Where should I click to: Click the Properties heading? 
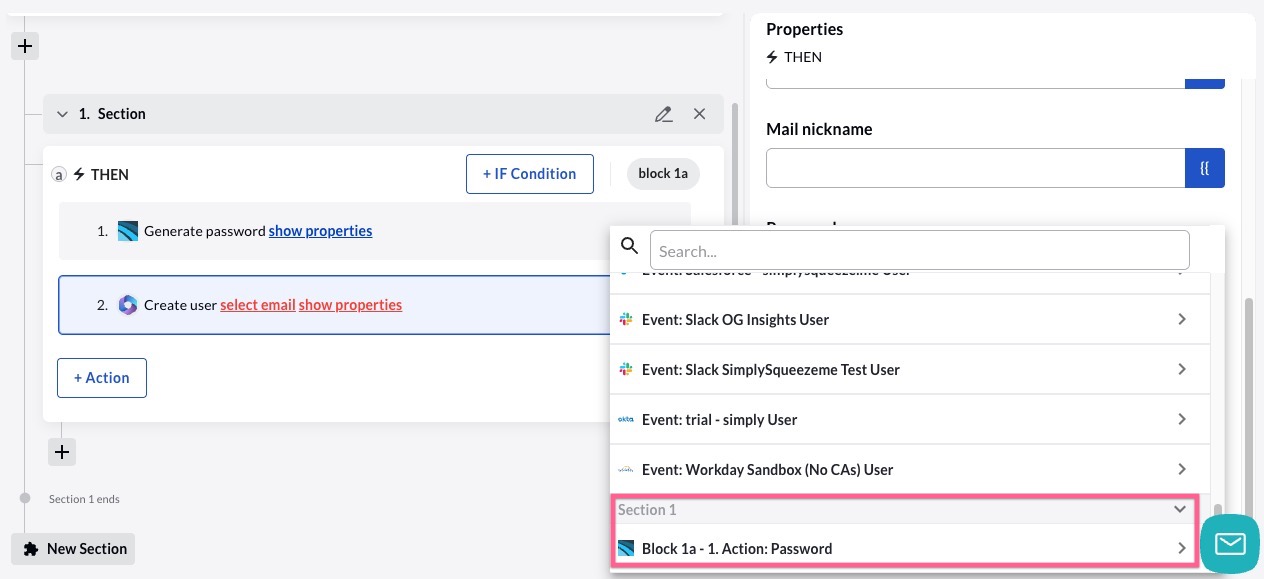click(x=804, y=30)
